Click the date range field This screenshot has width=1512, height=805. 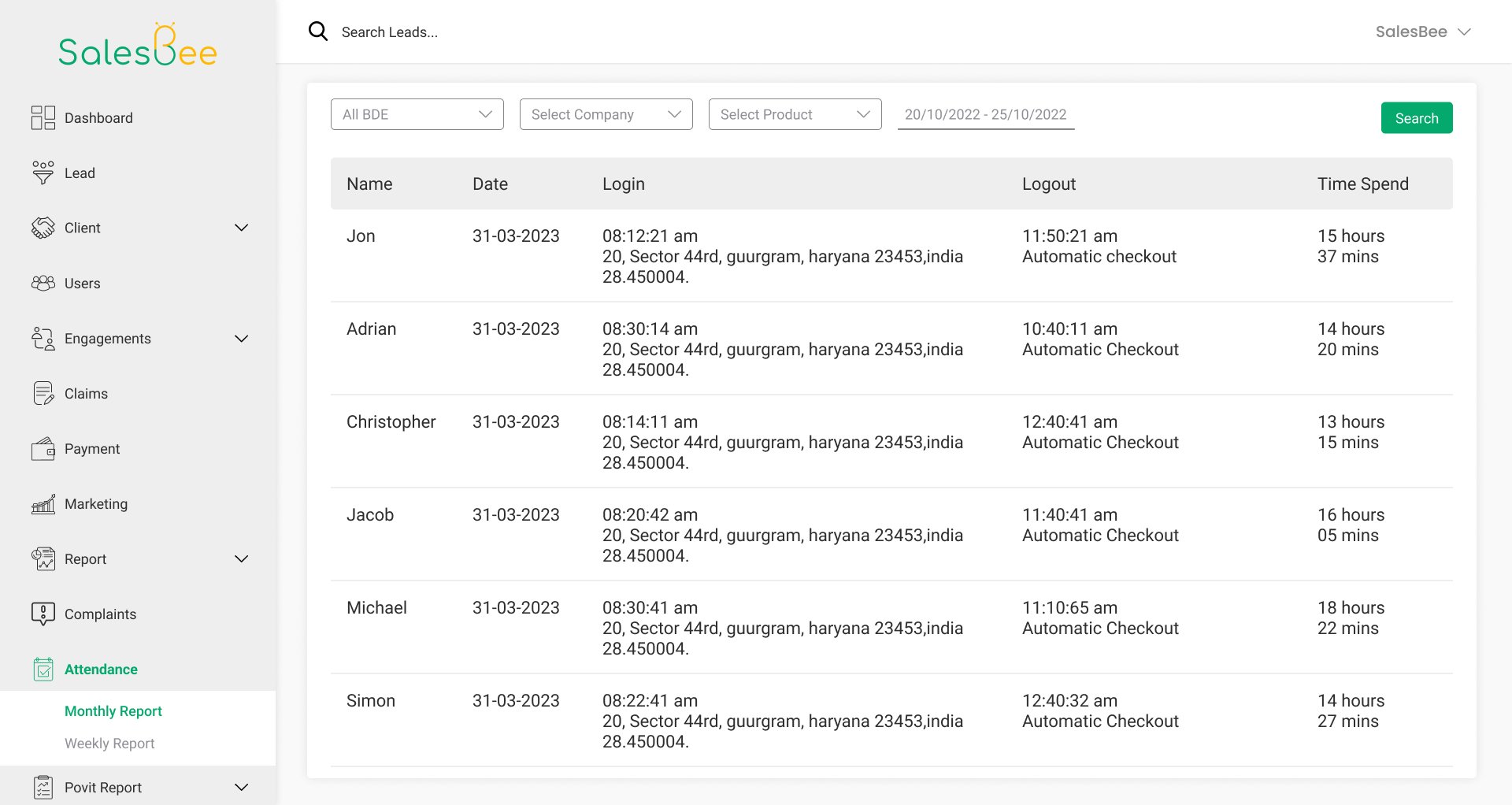click(985, 115)
